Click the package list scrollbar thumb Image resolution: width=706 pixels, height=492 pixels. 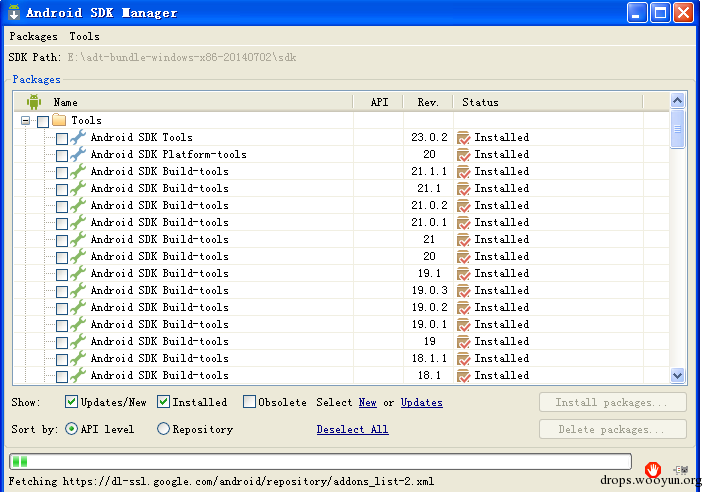(x=677, y=129)
